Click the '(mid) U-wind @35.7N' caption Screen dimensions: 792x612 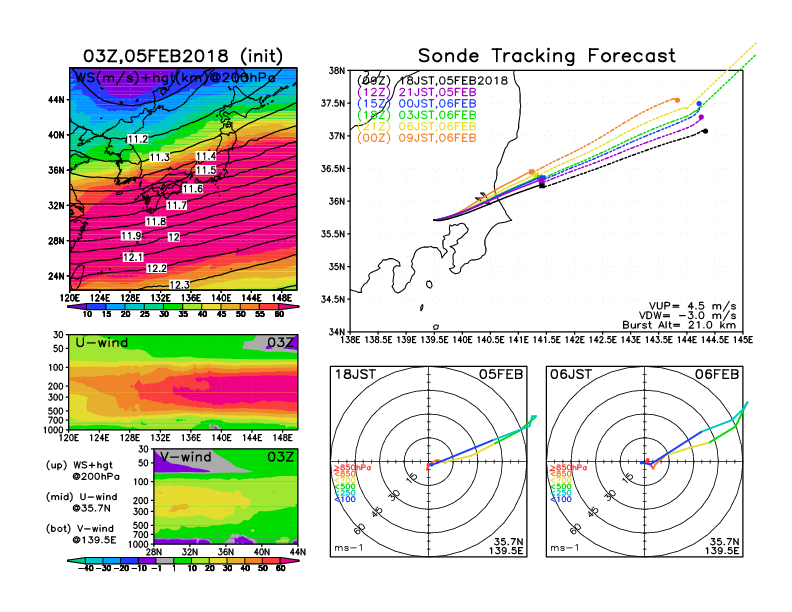[81, 502]
